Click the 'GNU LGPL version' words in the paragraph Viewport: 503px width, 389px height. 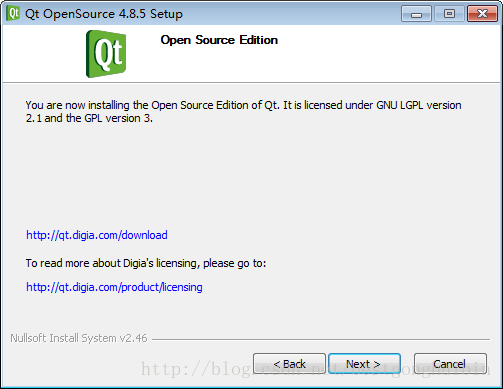(x=419, y=105)
